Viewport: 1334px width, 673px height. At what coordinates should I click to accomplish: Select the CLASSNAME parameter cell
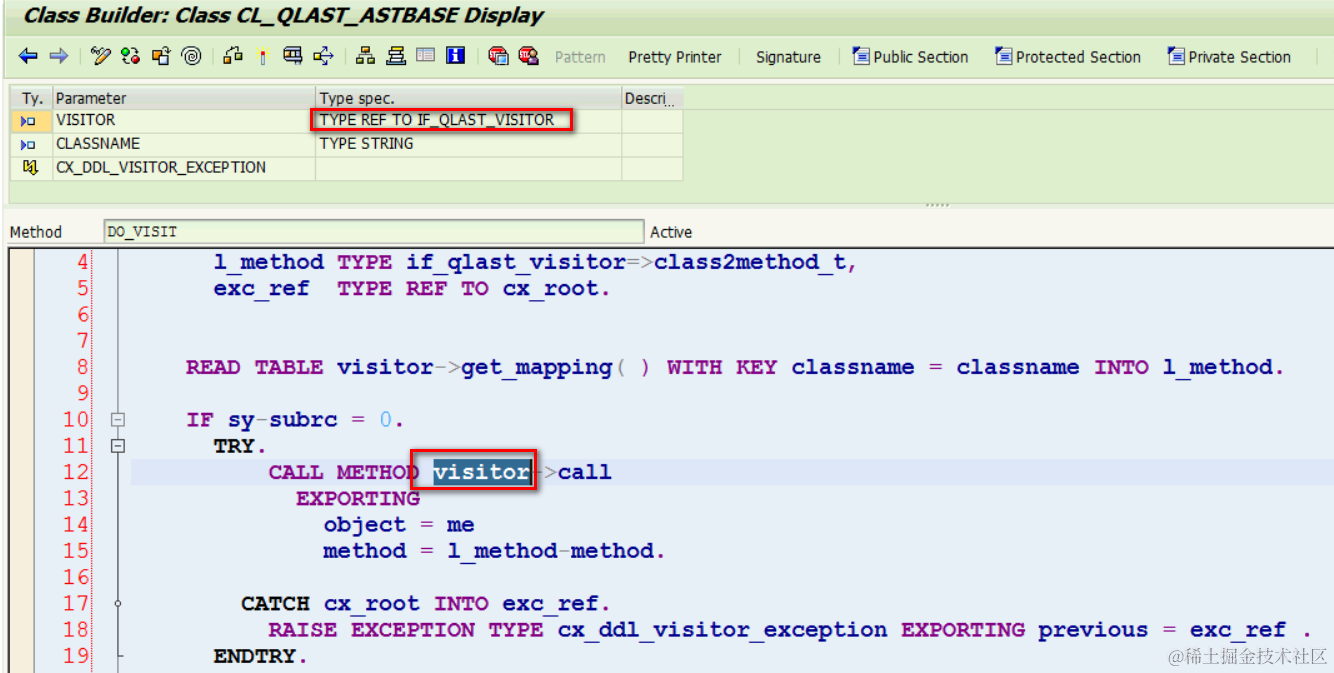(x=183, y=144)
